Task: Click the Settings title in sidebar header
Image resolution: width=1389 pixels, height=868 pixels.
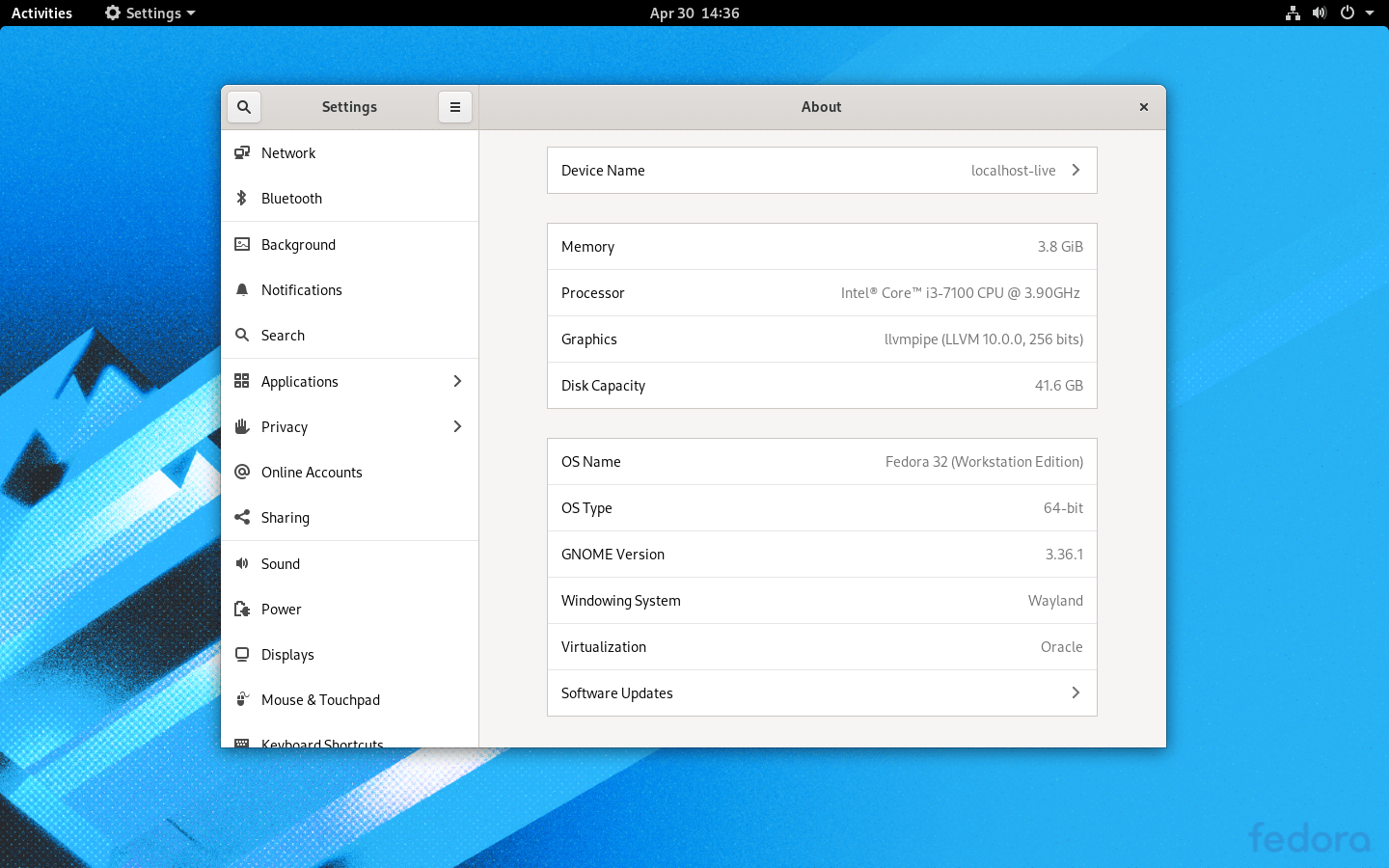Action: click(x=349, y=107)
